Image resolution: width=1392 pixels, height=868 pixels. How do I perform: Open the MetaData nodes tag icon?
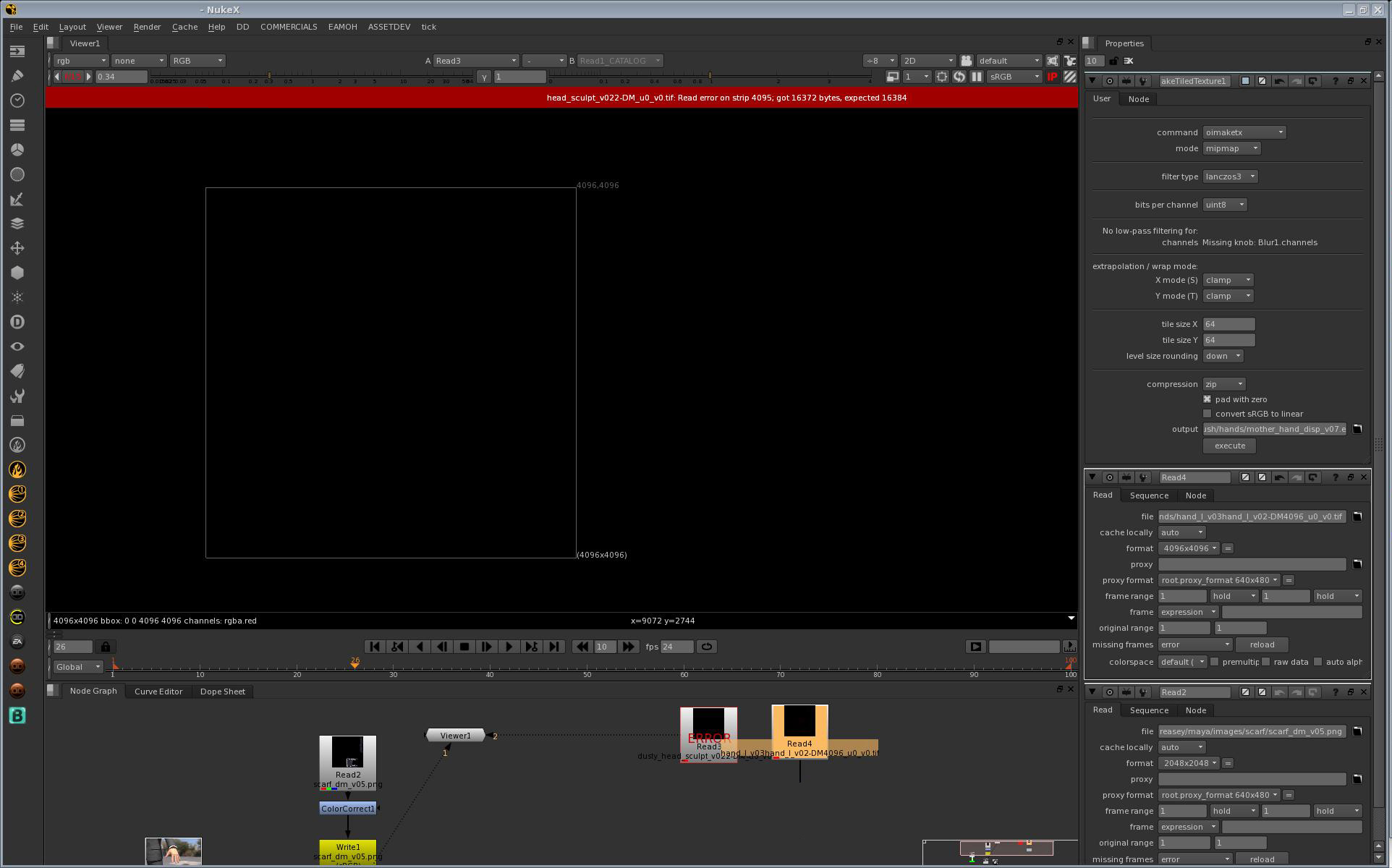coord(17,371)
